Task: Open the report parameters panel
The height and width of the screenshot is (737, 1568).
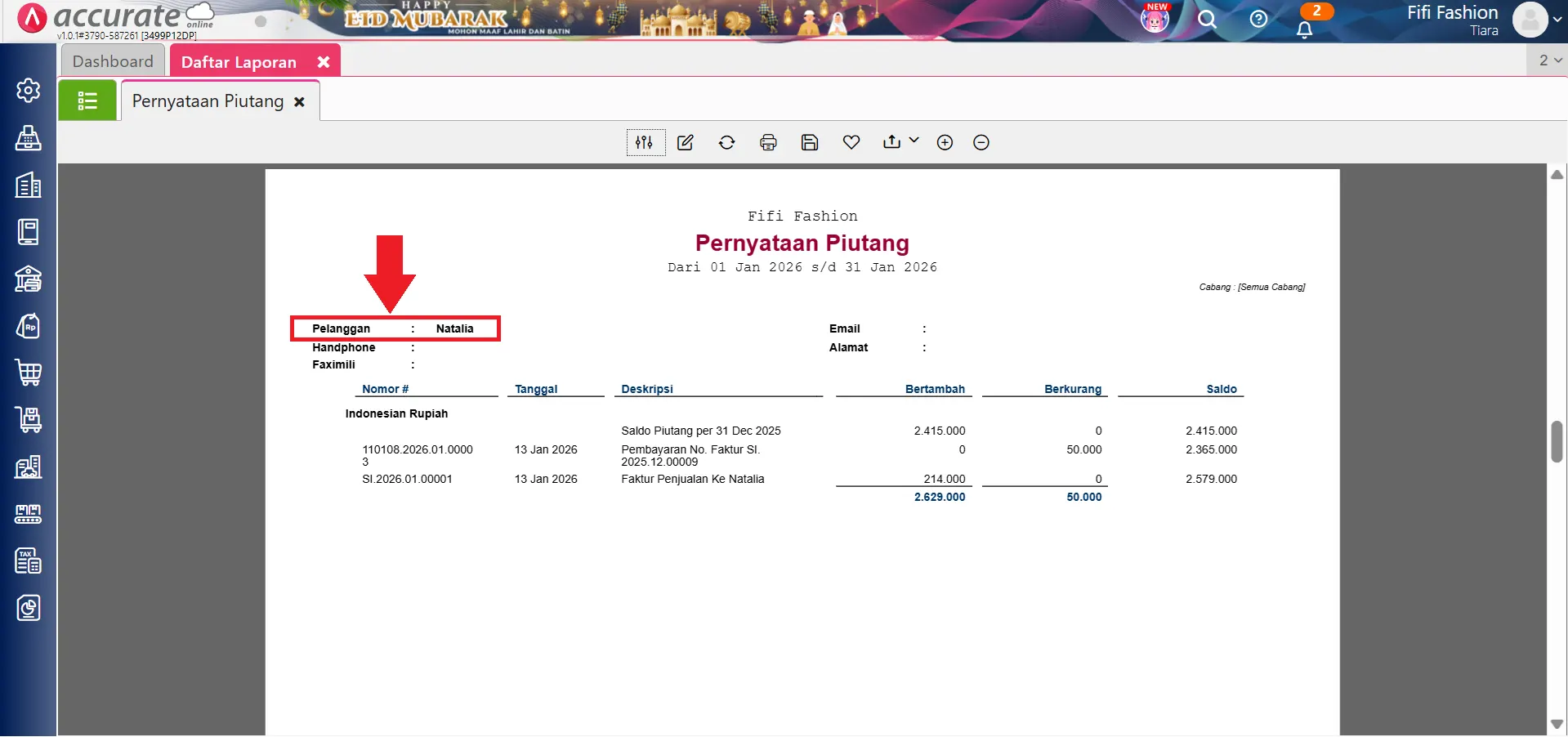Action: (645, 141)
